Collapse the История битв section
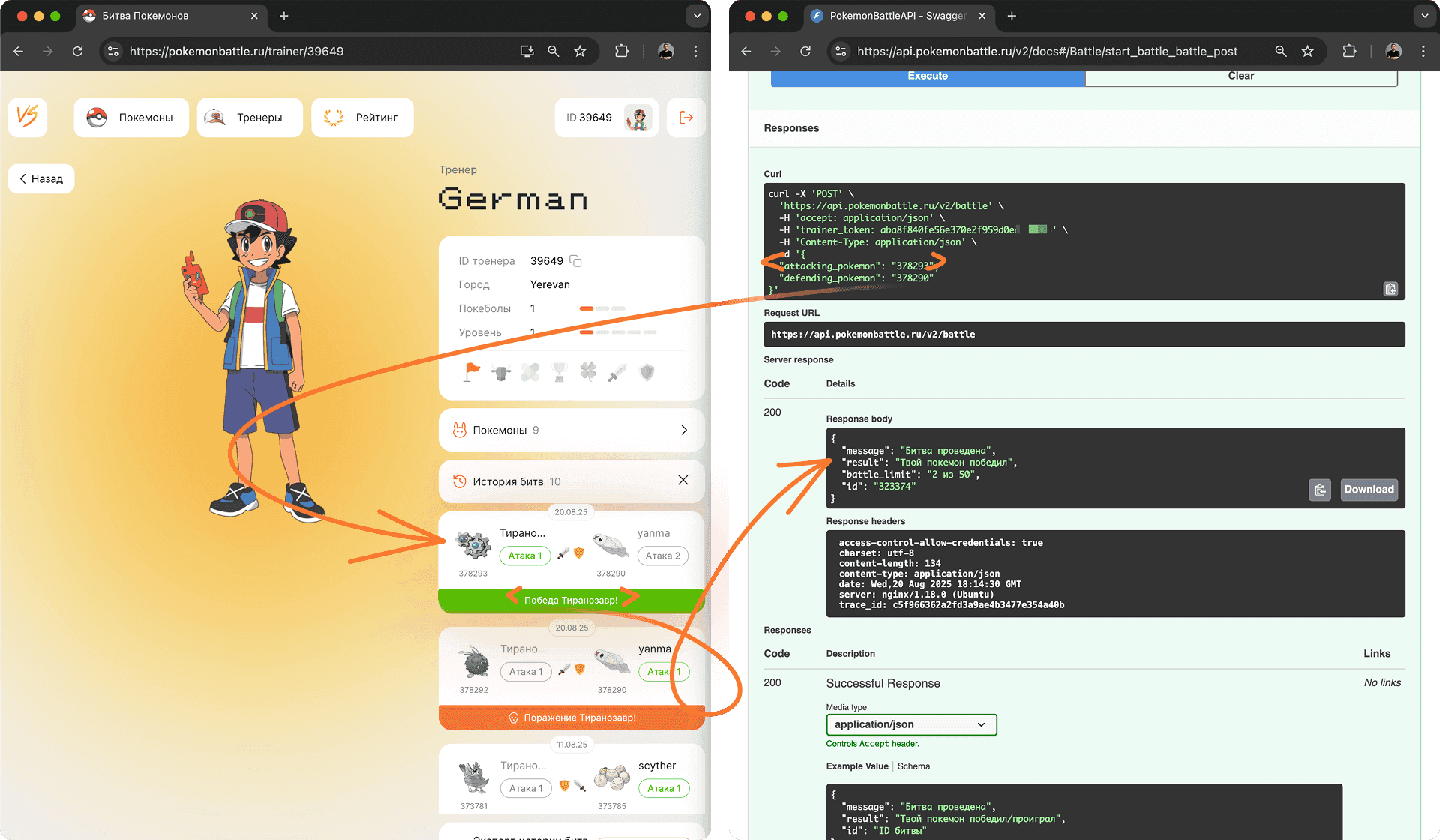1440x840 pixels. point(682,480)
